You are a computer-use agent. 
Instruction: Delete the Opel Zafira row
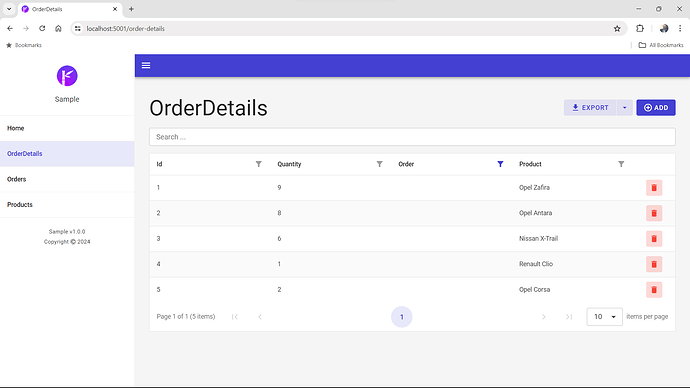[654, 188]
